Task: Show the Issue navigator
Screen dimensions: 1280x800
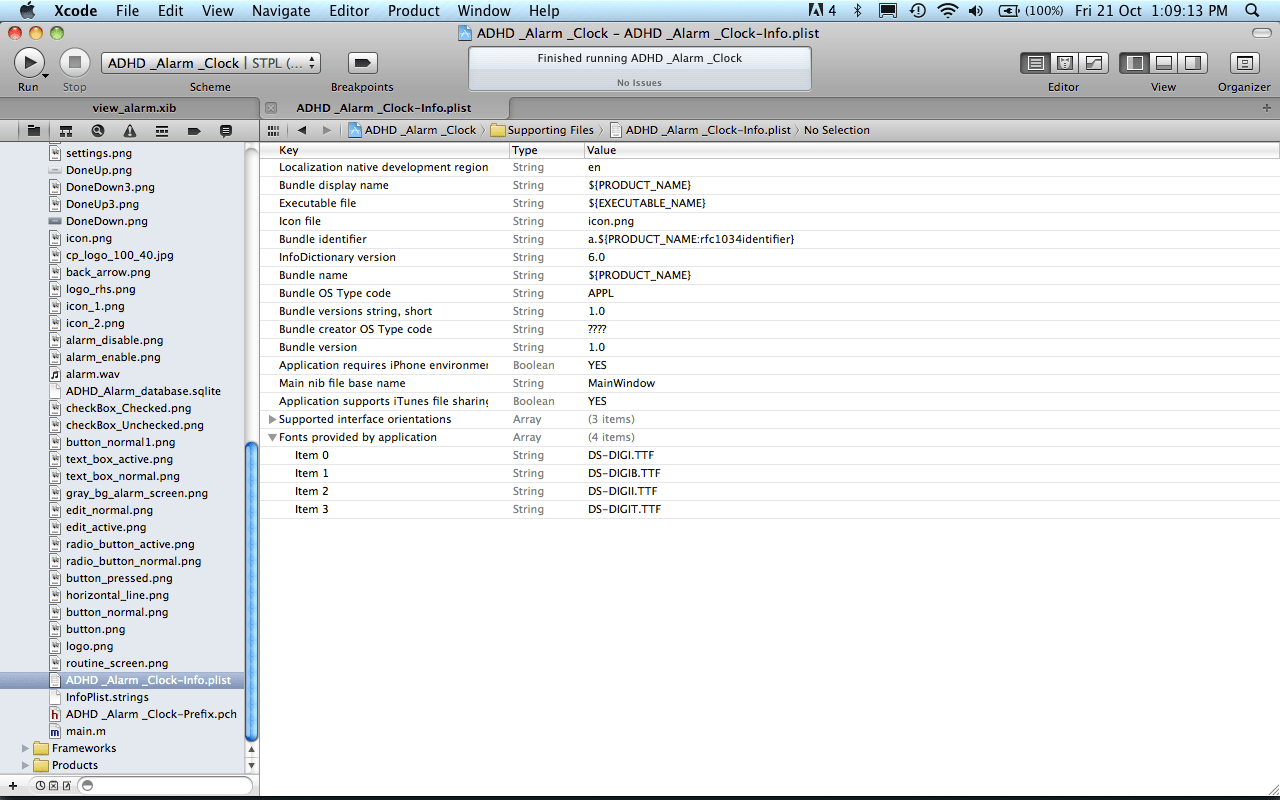Action: tap(130, 130)
